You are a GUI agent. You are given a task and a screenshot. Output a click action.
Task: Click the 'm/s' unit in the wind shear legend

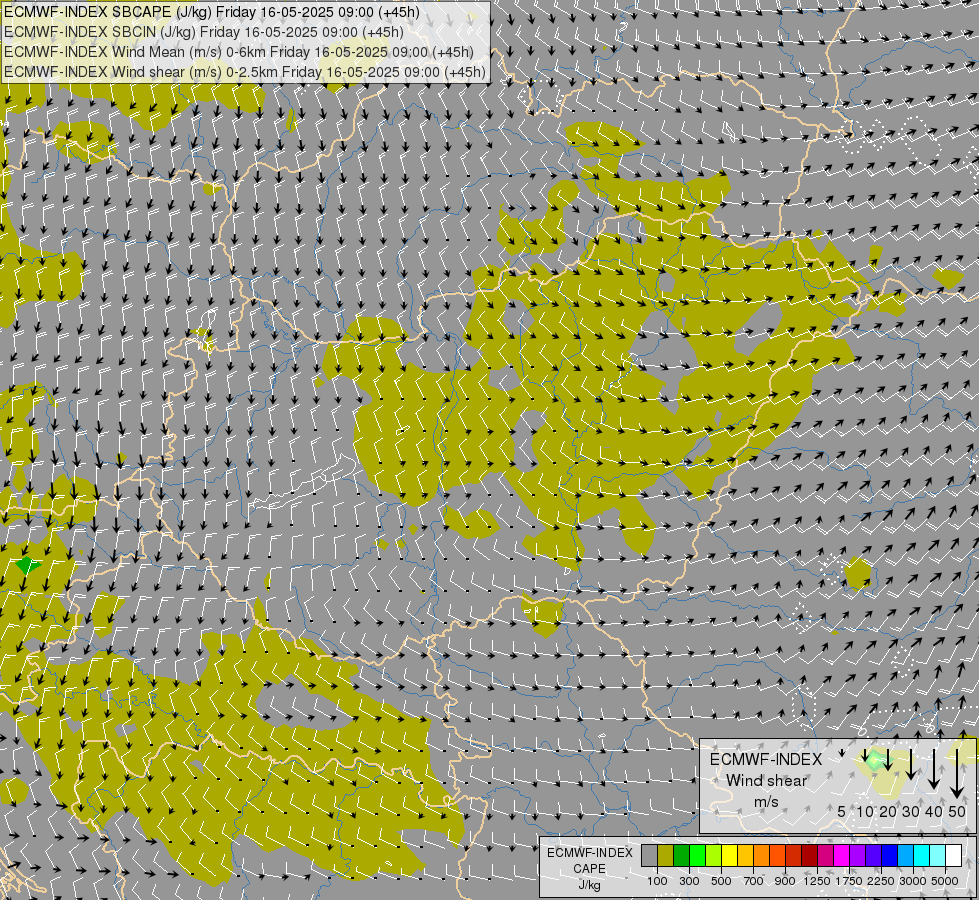click(766, 801)
